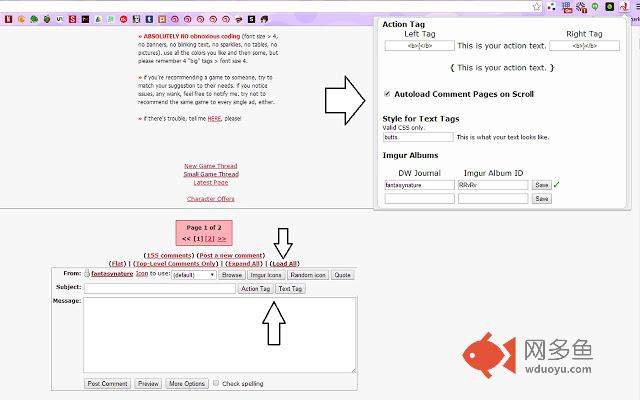Click the Quote button
This screenshot has width=640, height=400.
click(342, 275)
